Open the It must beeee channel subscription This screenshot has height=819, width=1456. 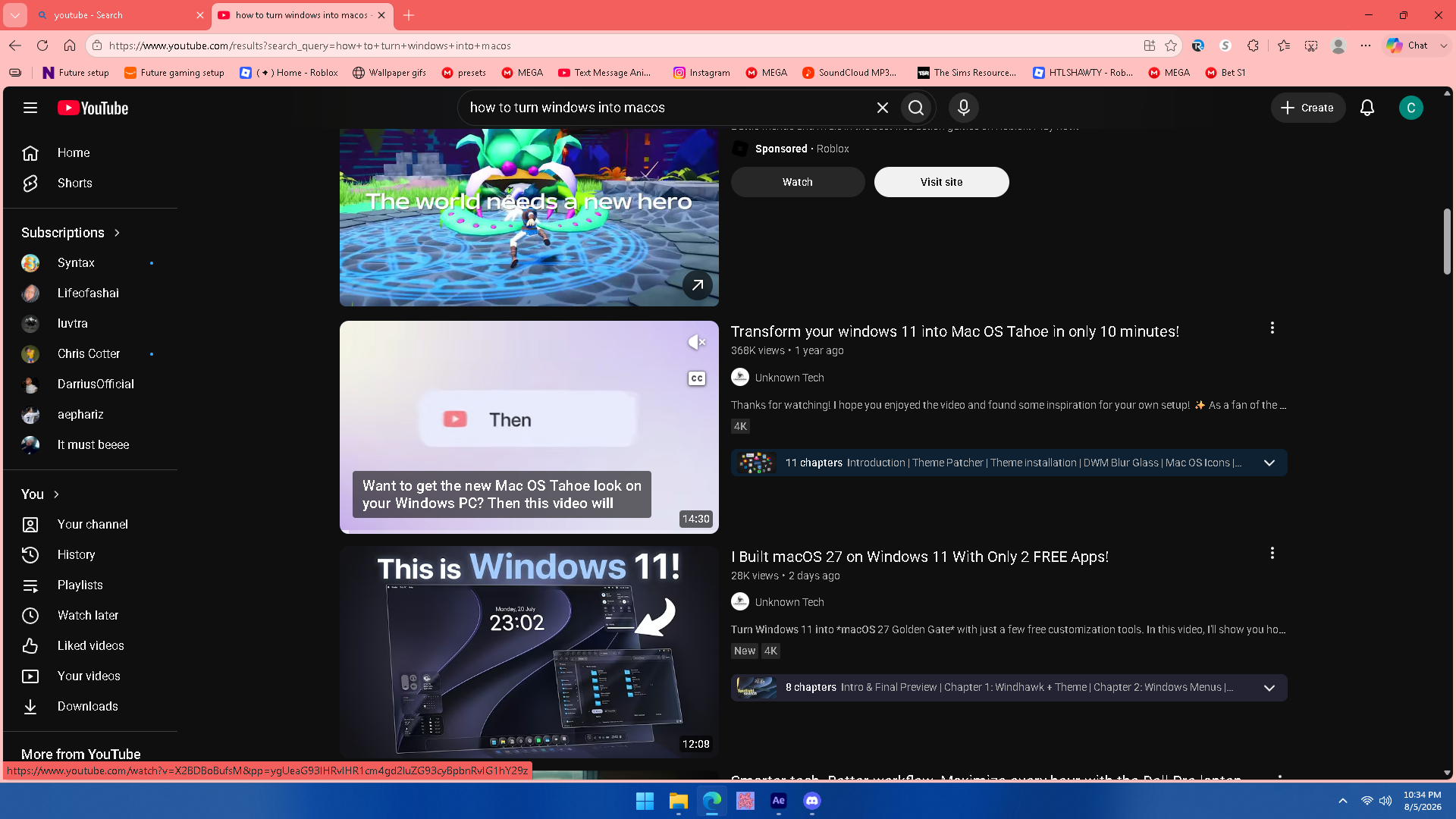coord(90,445)
